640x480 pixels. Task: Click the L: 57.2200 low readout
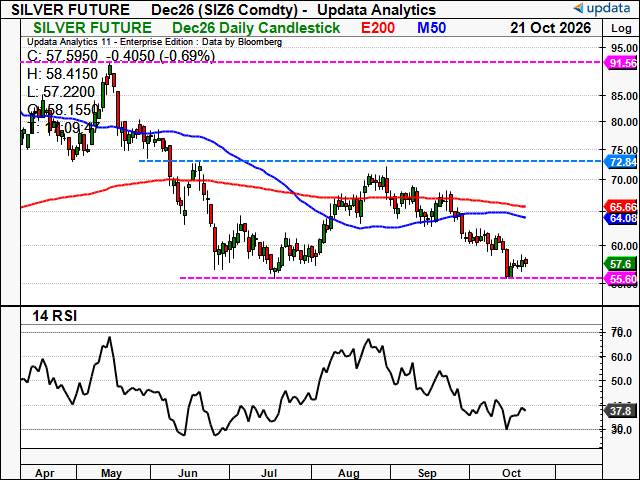(x=61, y=92)
